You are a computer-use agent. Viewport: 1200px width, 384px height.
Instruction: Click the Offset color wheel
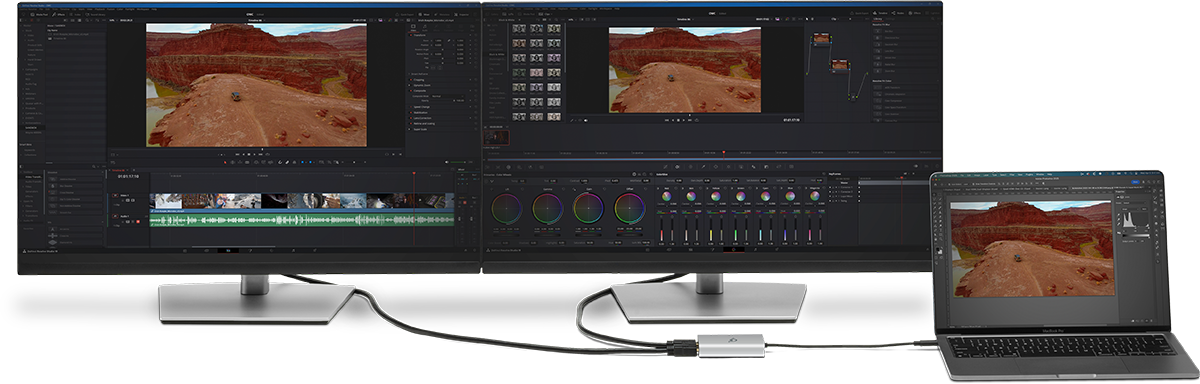(629, 208)
